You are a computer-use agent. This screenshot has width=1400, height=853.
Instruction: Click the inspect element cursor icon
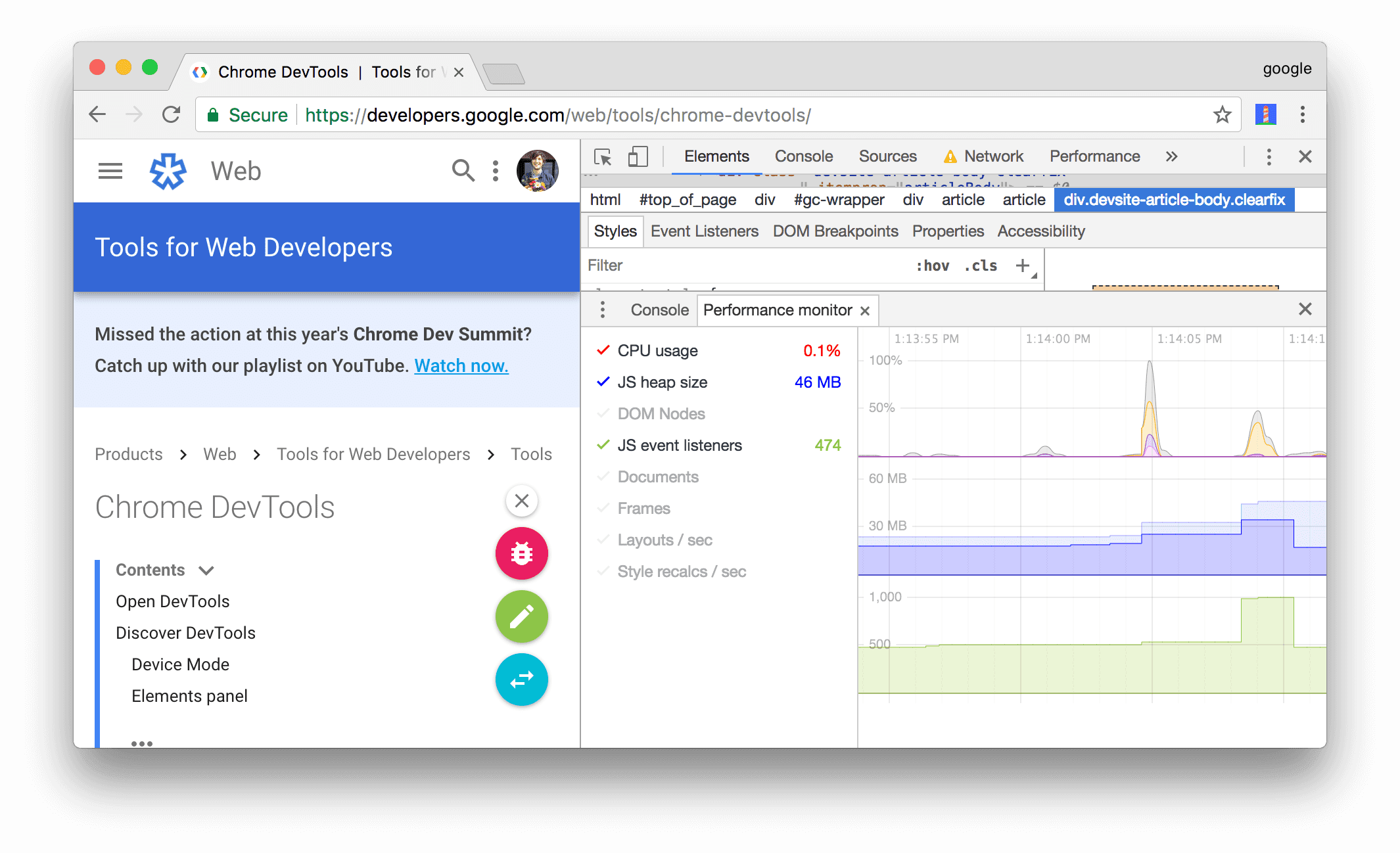(602, 157)
